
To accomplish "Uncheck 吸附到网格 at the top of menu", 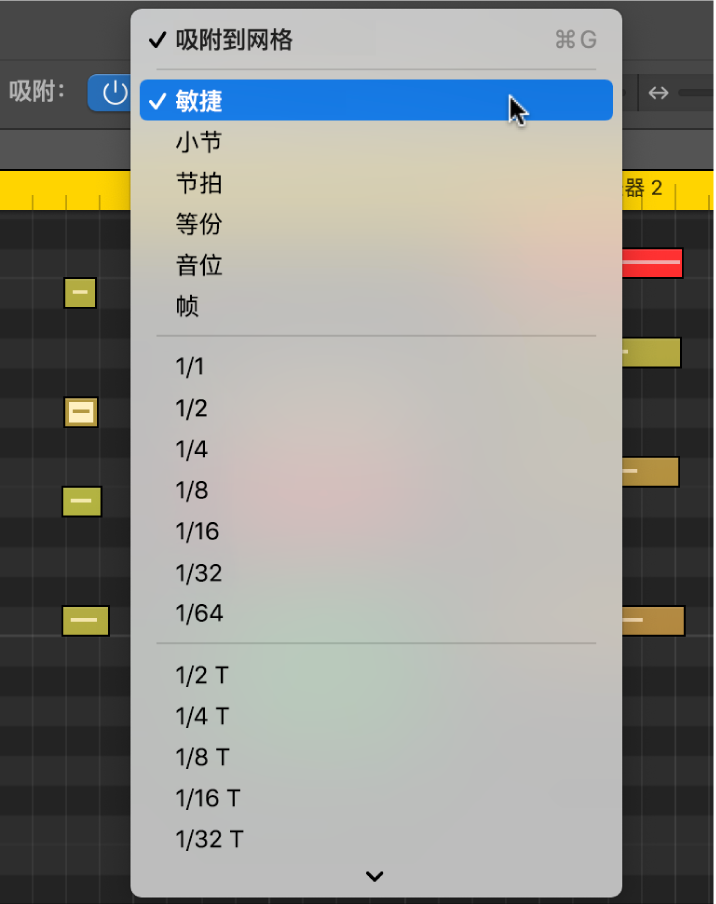I will tap(230, 39).
